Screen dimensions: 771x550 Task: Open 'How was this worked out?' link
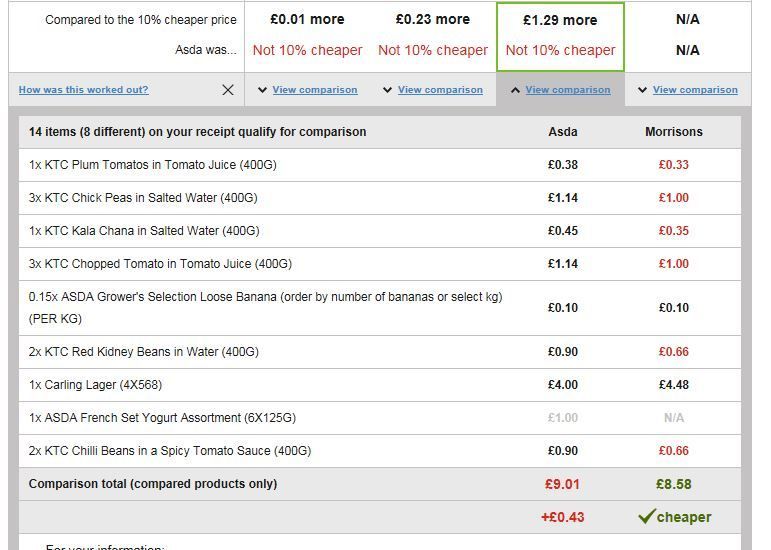point(84,90)
